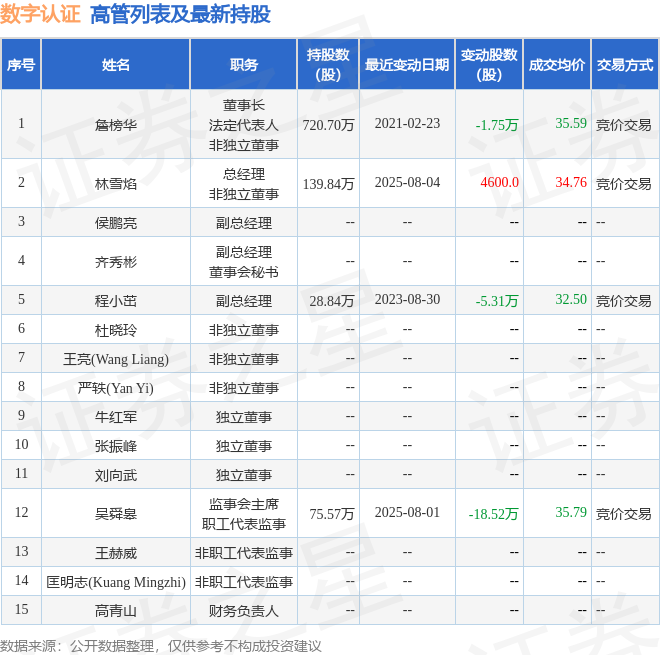Click the name 侯鹏亮
Screen dimensions: 660x655
tap(116, 223)
